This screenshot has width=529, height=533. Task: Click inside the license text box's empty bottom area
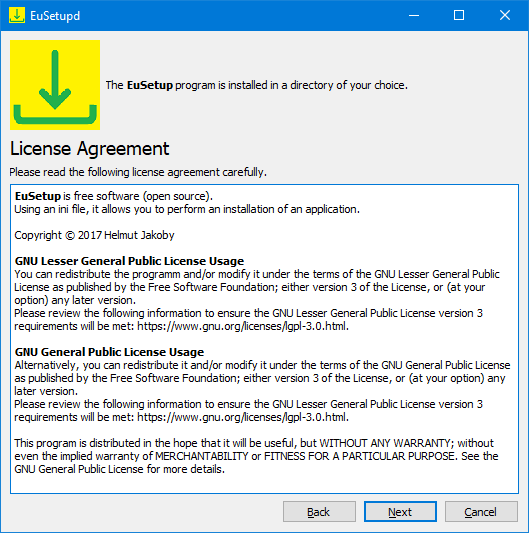264,484
